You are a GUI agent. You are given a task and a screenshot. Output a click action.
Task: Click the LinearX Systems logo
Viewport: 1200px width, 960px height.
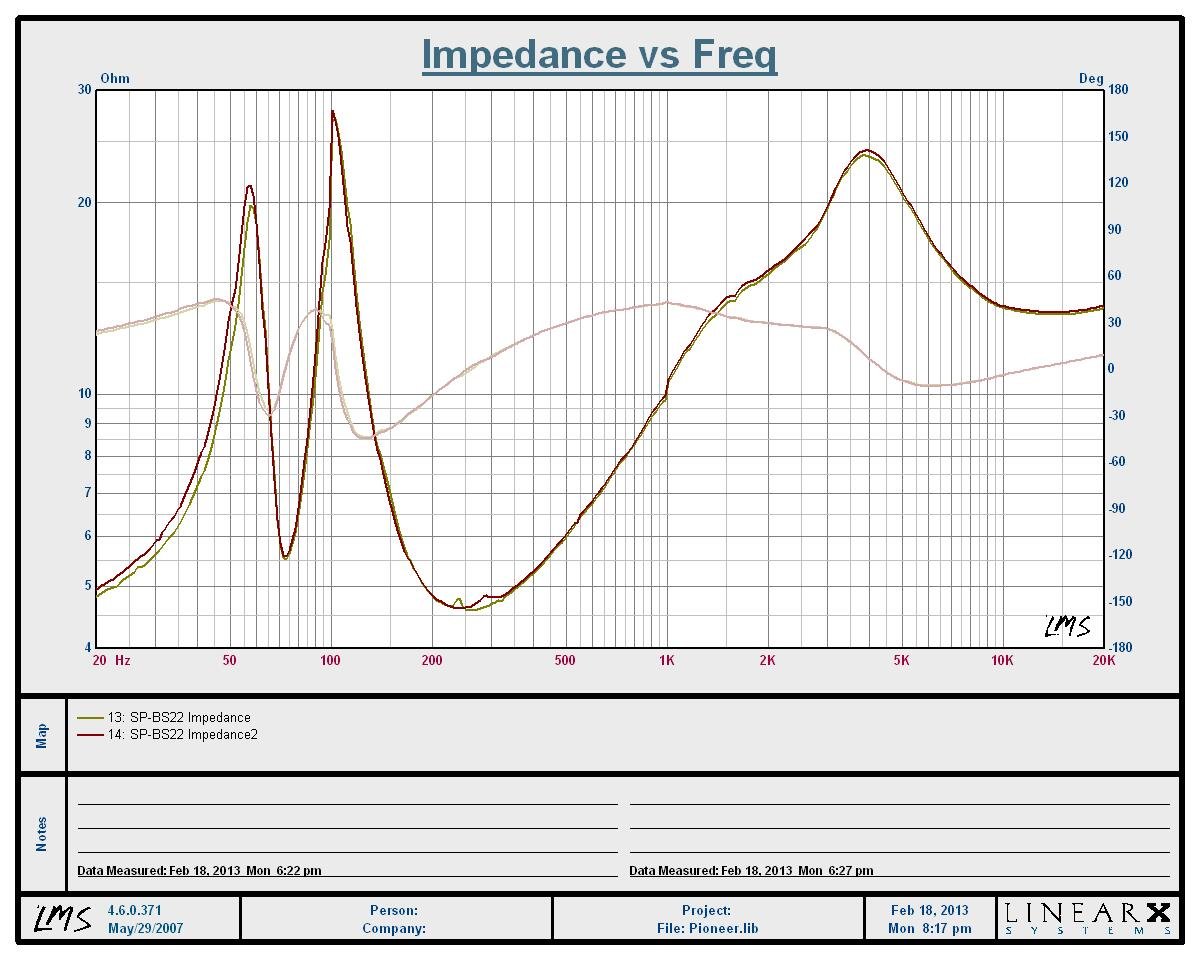(x=1087, y=918)
